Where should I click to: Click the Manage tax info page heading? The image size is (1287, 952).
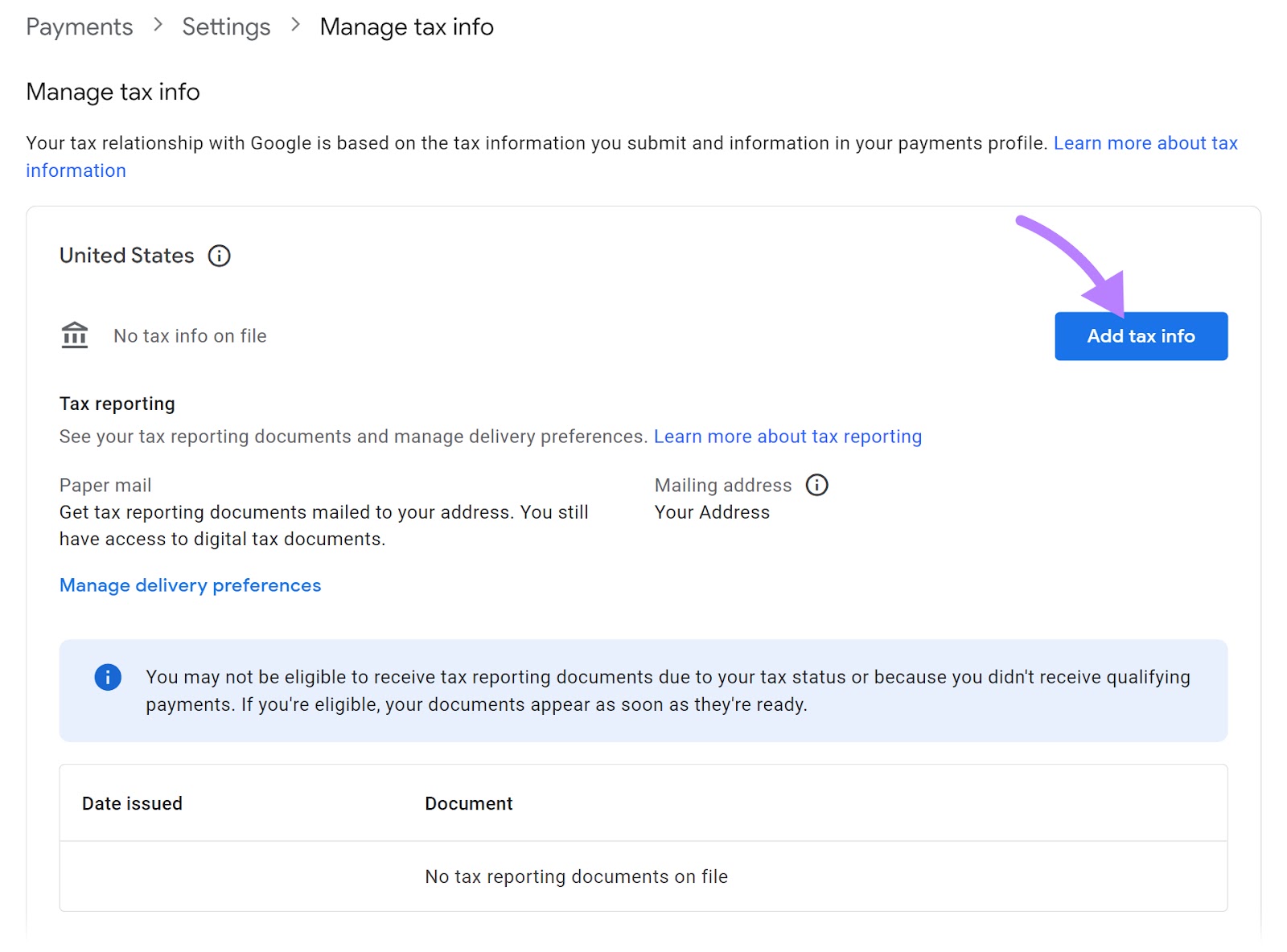(x=113, y=92)
